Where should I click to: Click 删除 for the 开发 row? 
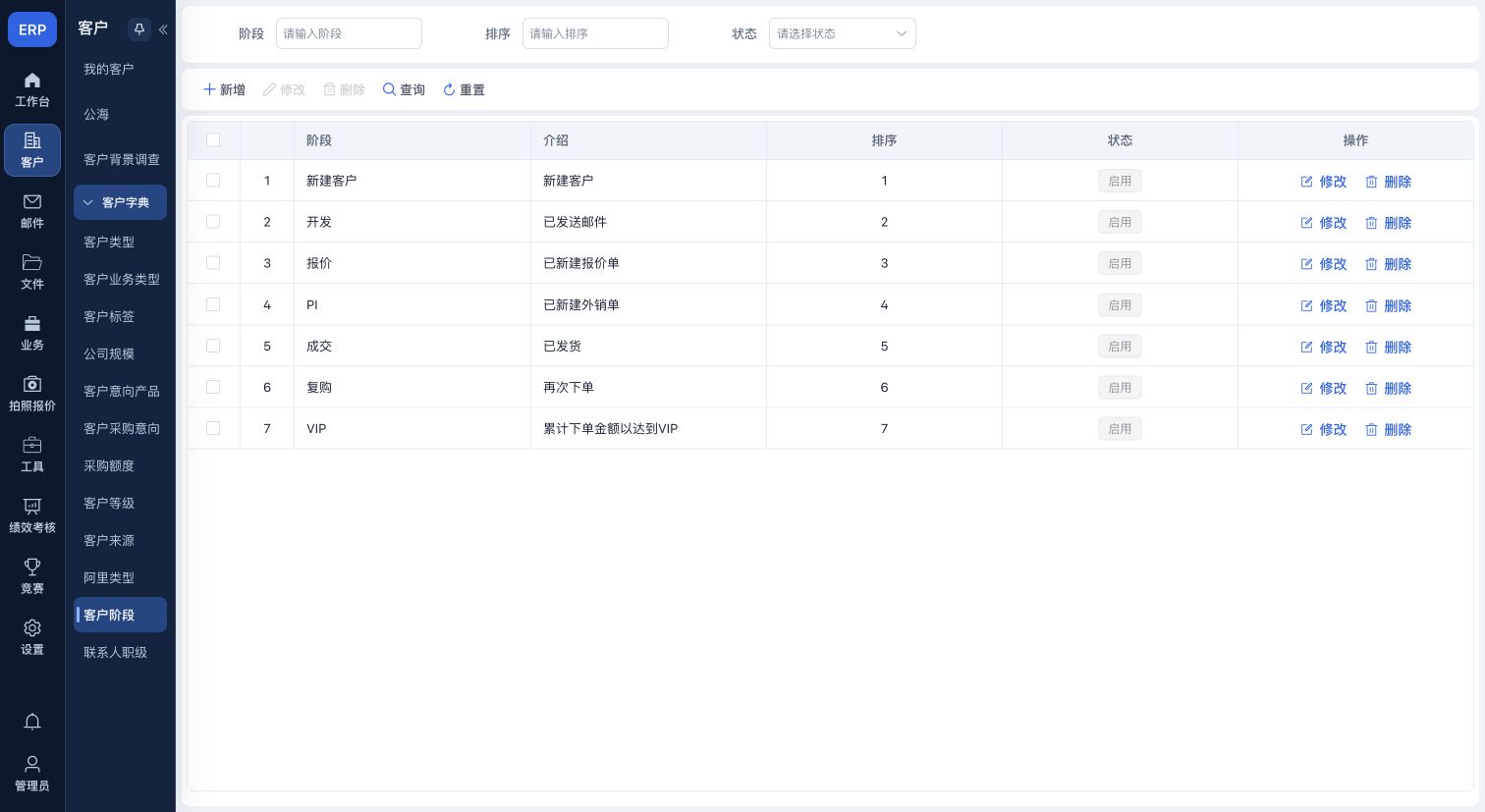[x=1388, y=223]
